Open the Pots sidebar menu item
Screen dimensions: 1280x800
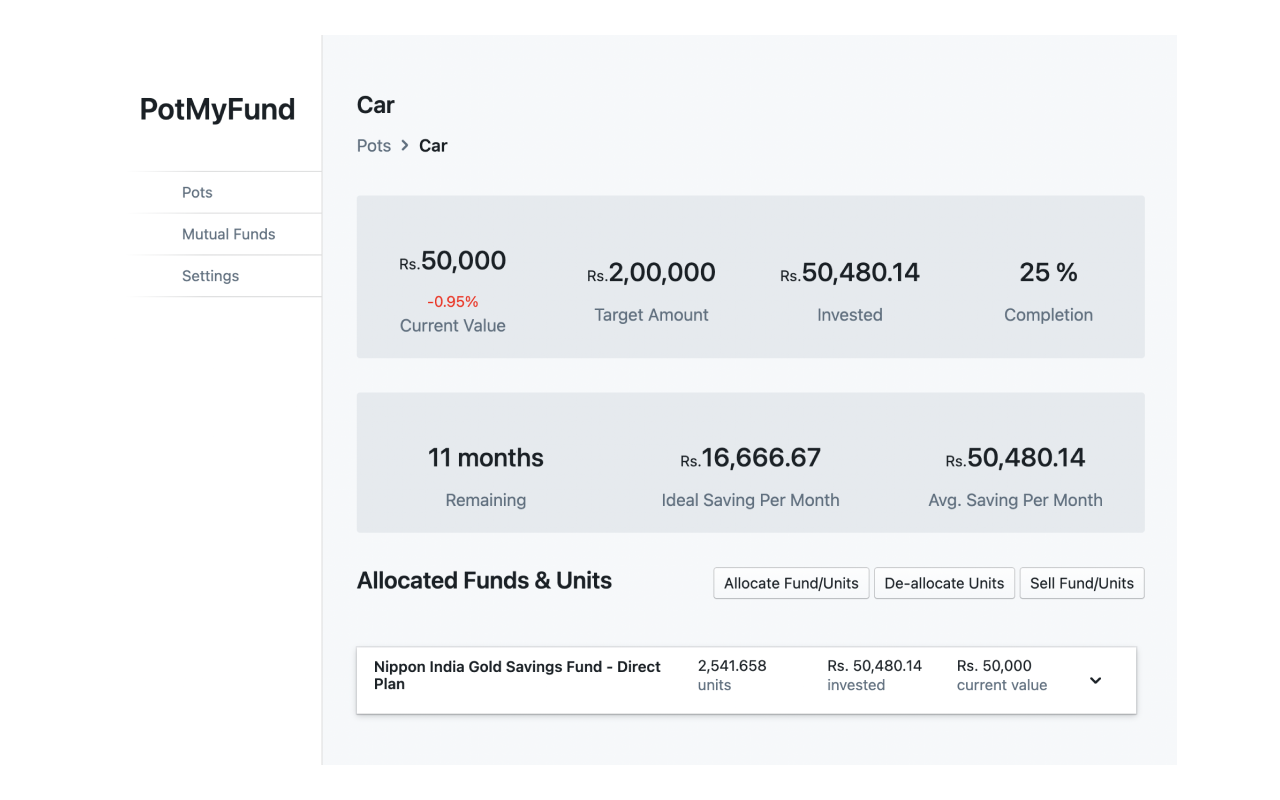(197, 192)
